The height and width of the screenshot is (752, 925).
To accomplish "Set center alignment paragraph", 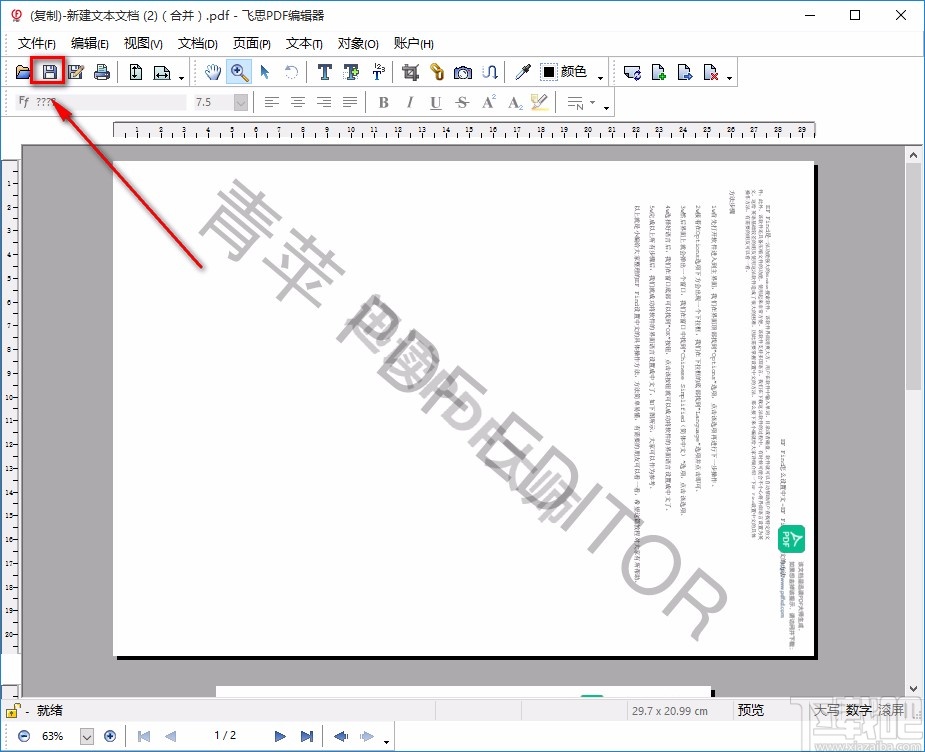I will coord(298,103).
